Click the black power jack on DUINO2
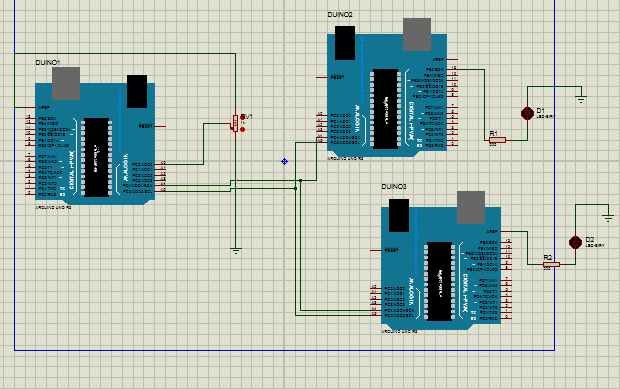 pos(345,43)
